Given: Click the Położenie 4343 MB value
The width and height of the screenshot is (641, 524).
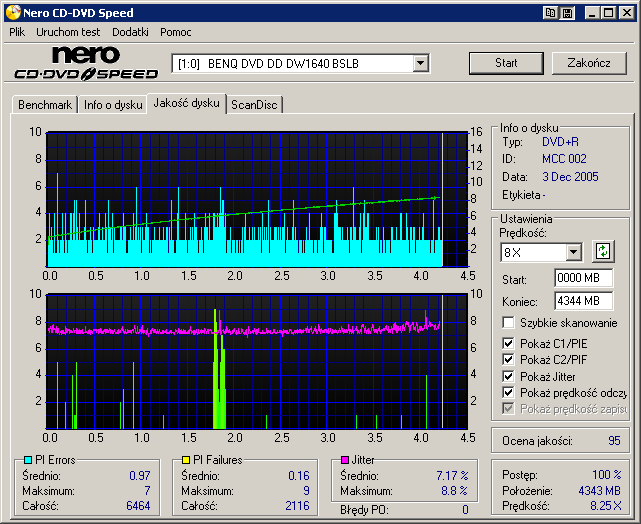Looking at the screenshot, I should pyautogui.click(x=599, y=490).
